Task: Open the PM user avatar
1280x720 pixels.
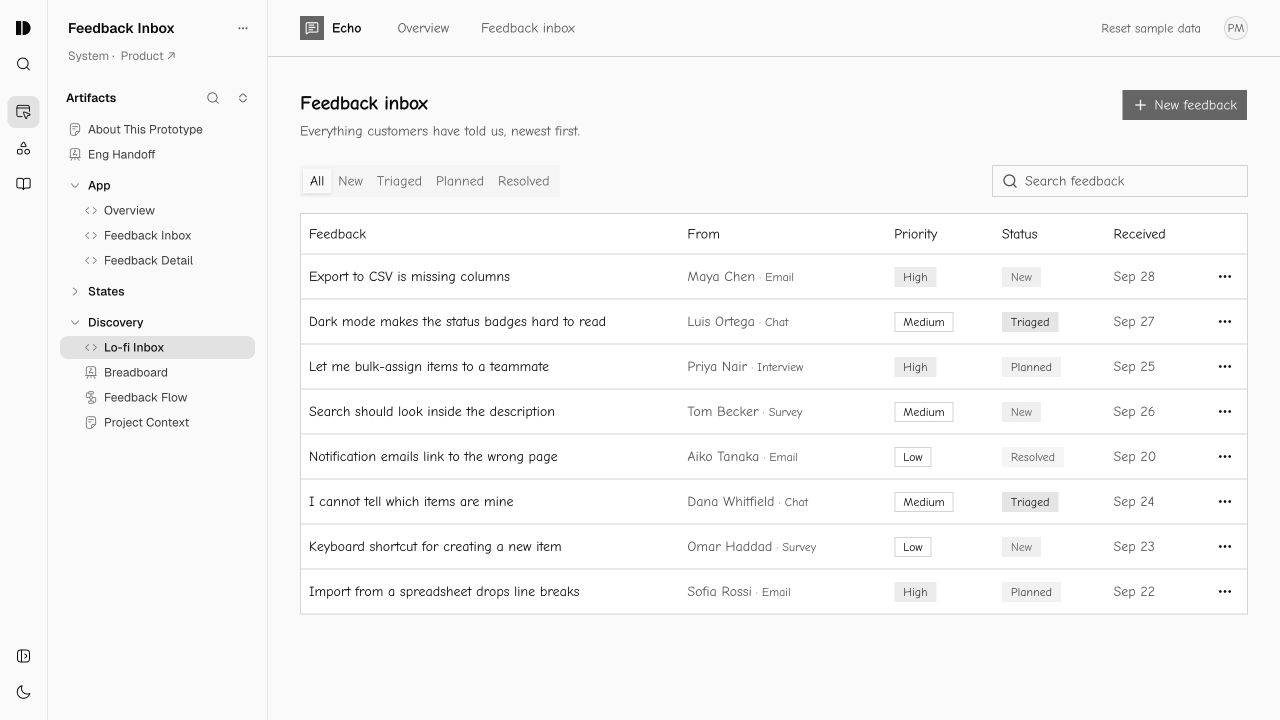Action: (x=1236, y=28)
